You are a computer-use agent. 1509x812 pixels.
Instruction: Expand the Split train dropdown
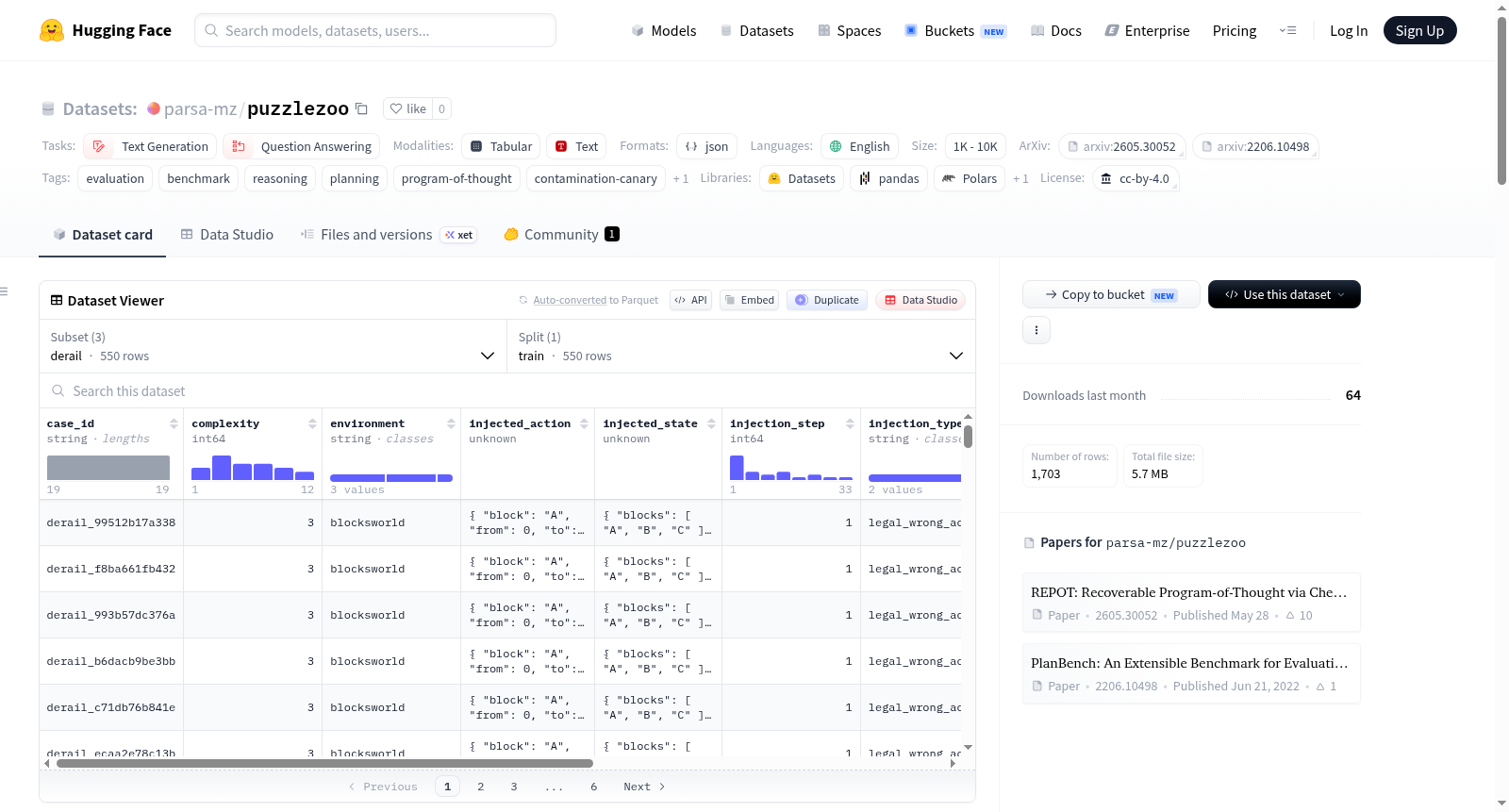click(x=740, y=346)
